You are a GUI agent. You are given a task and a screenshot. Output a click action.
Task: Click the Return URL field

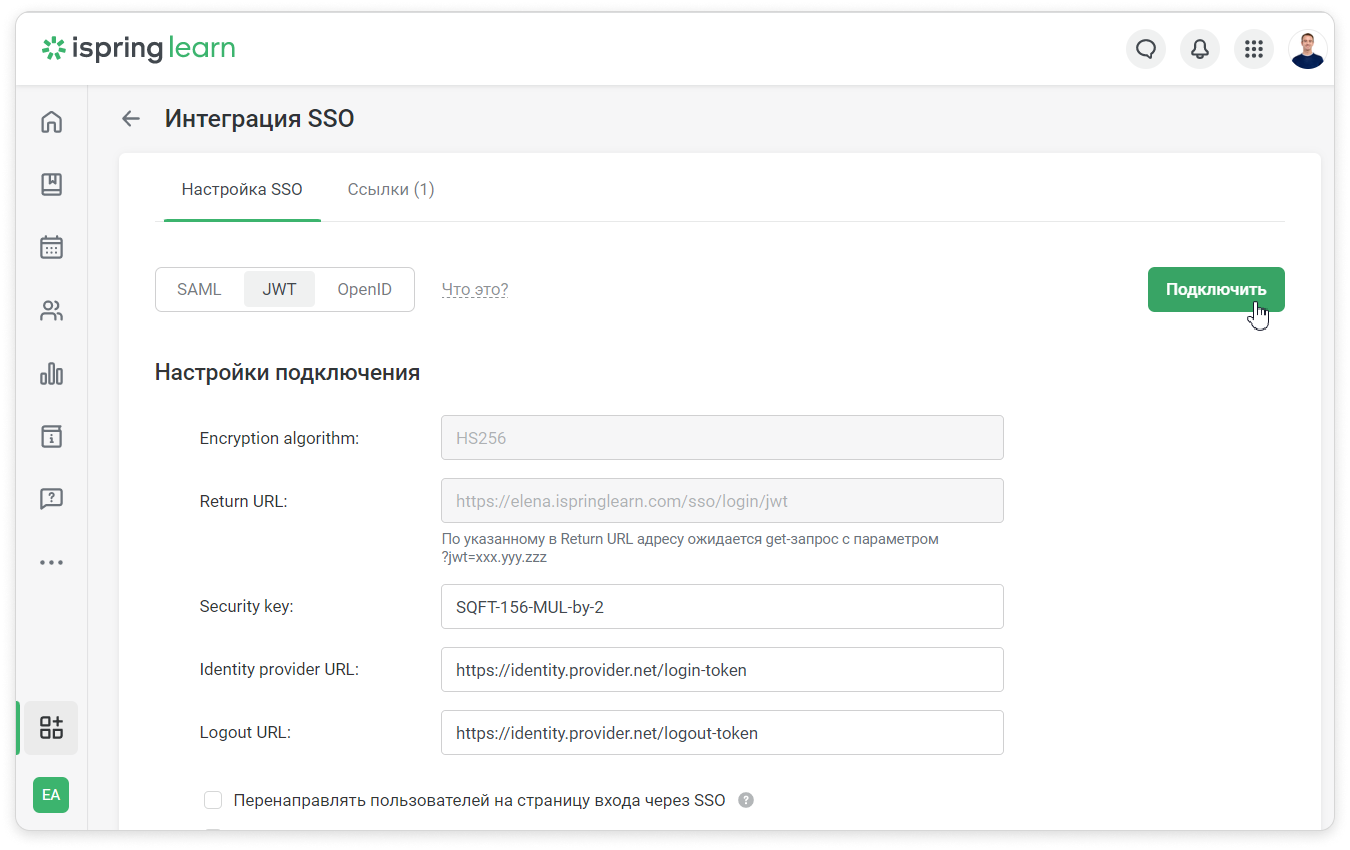(x=722, y=501)
